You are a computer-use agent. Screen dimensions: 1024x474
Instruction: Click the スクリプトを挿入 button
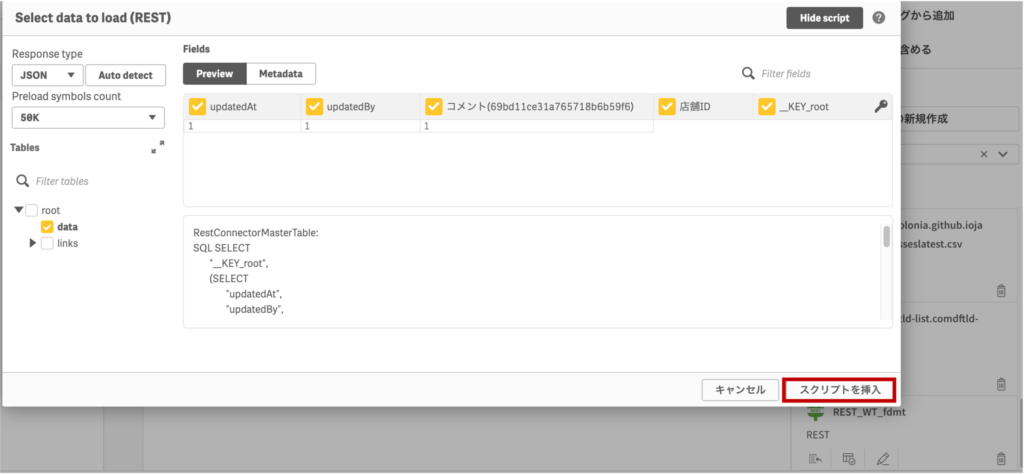[839, 390]
